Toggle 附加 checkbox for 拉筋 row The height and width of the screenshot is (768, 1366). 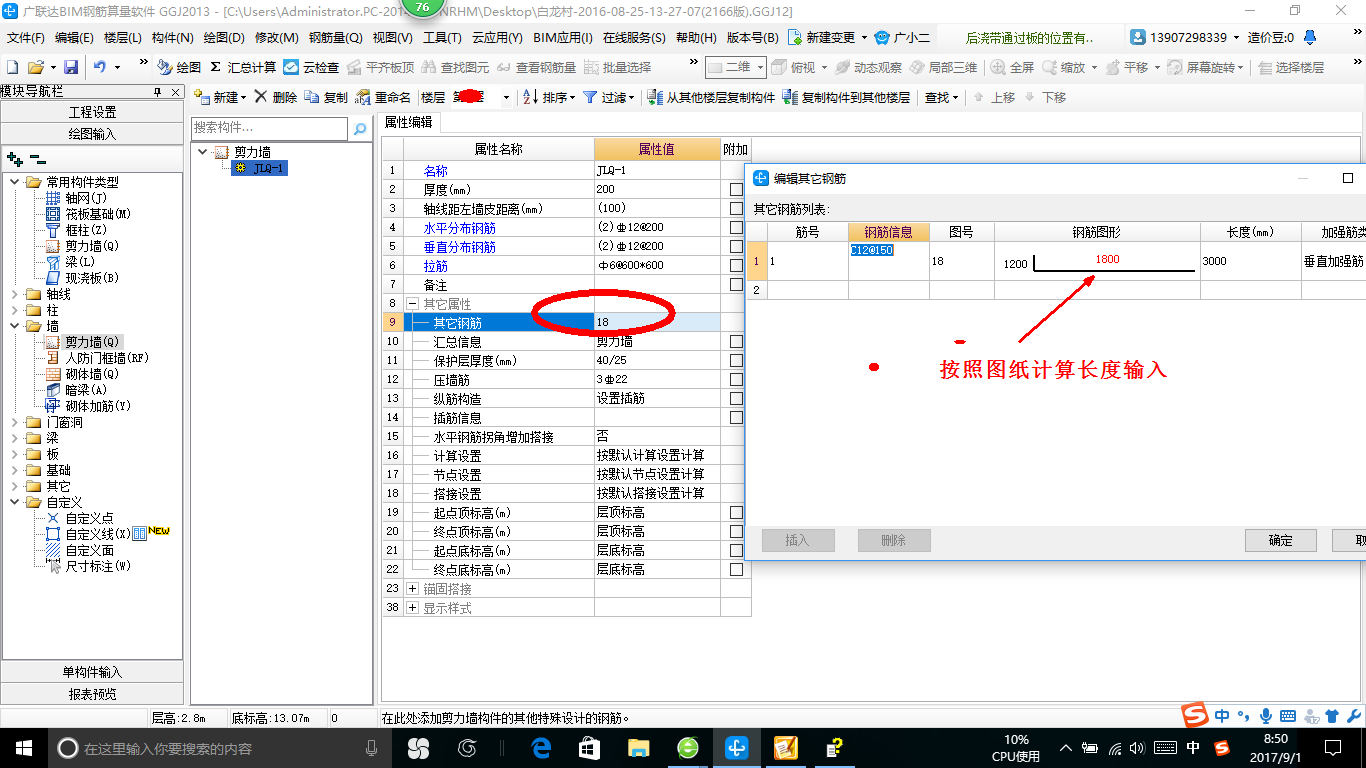736,265
